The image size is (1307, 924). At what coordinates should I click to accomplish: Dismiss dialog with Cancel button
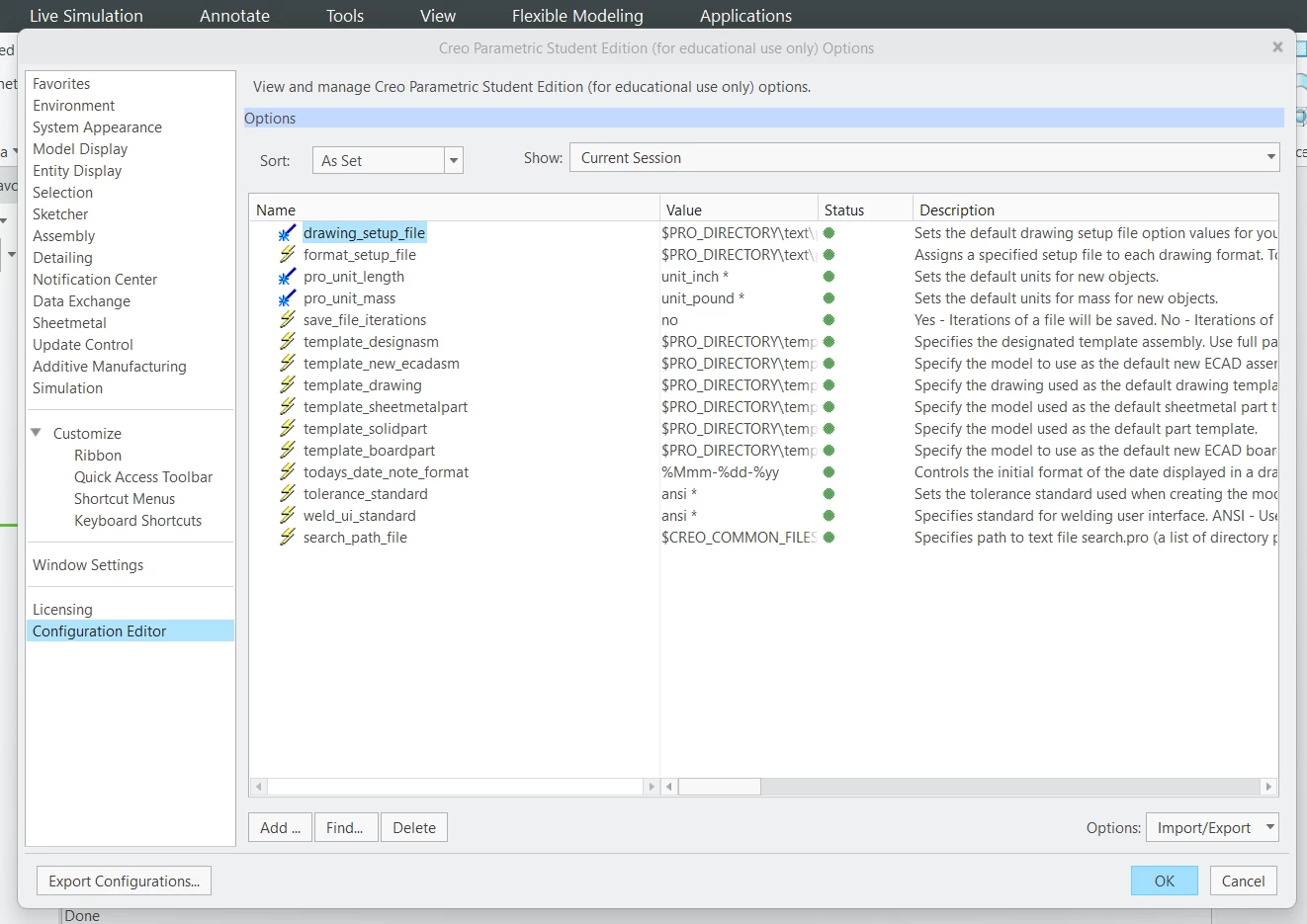1243,881
